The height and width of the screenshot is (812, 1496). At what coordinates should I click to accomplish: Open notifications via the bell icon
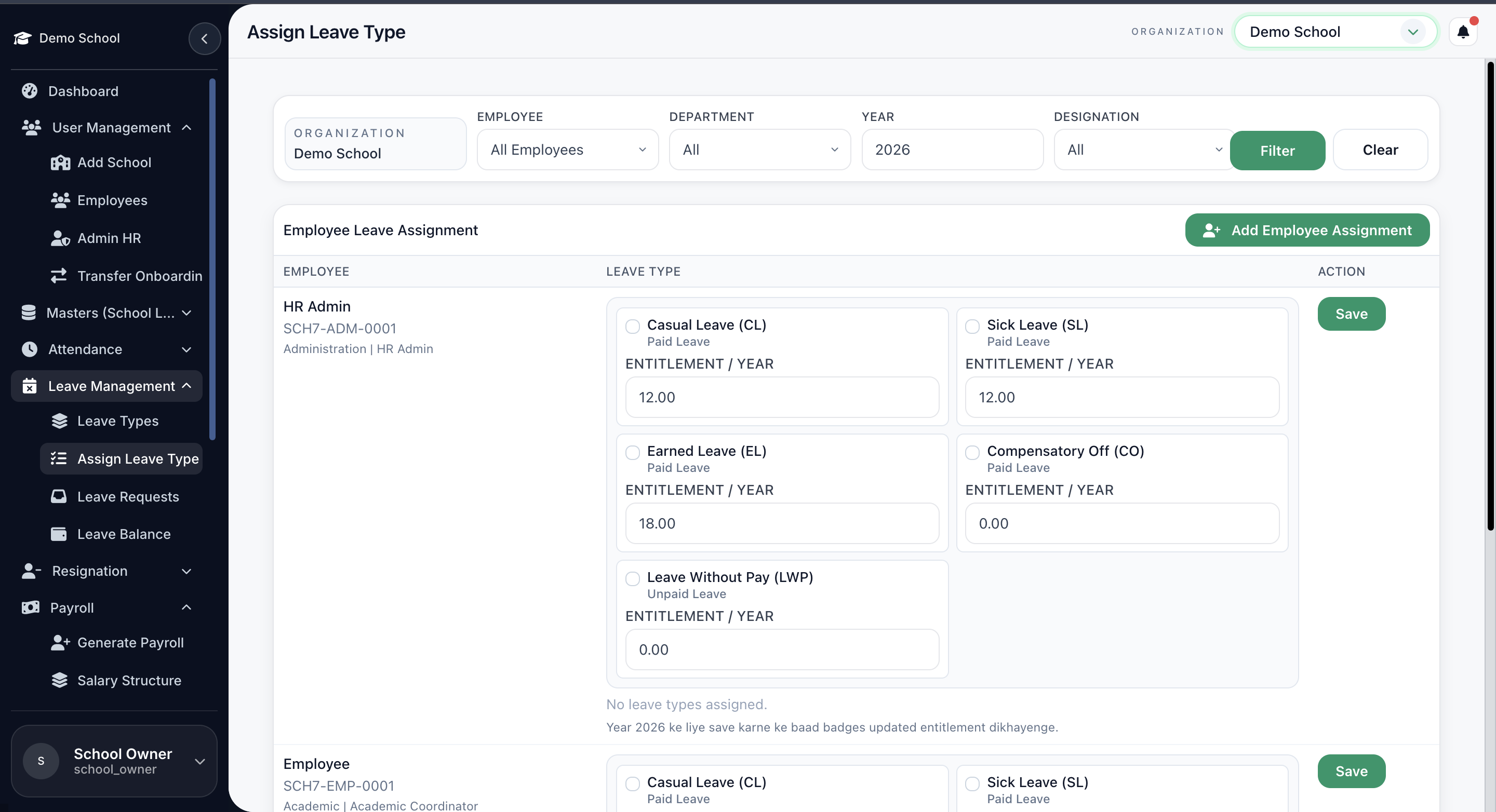(x=1463, y=32)
